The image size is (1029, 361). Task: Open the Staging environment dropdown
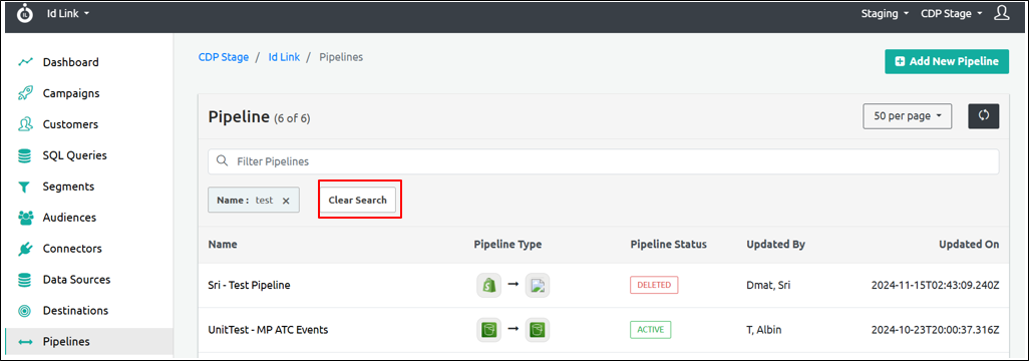click(x=885, y=14)
